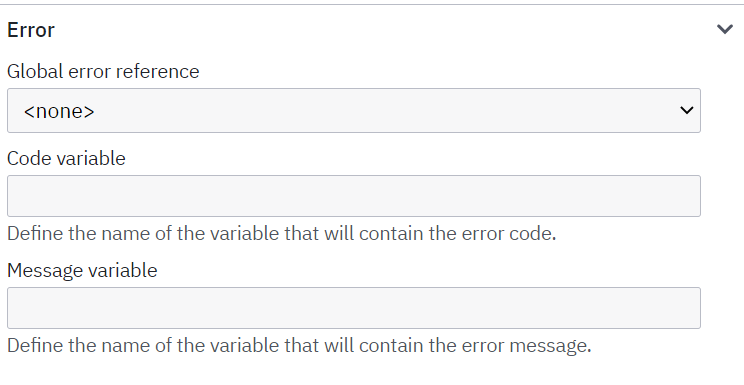Toggle the Error group chevron icon
This screenshot has height=385, width=744.
point(725,29)
